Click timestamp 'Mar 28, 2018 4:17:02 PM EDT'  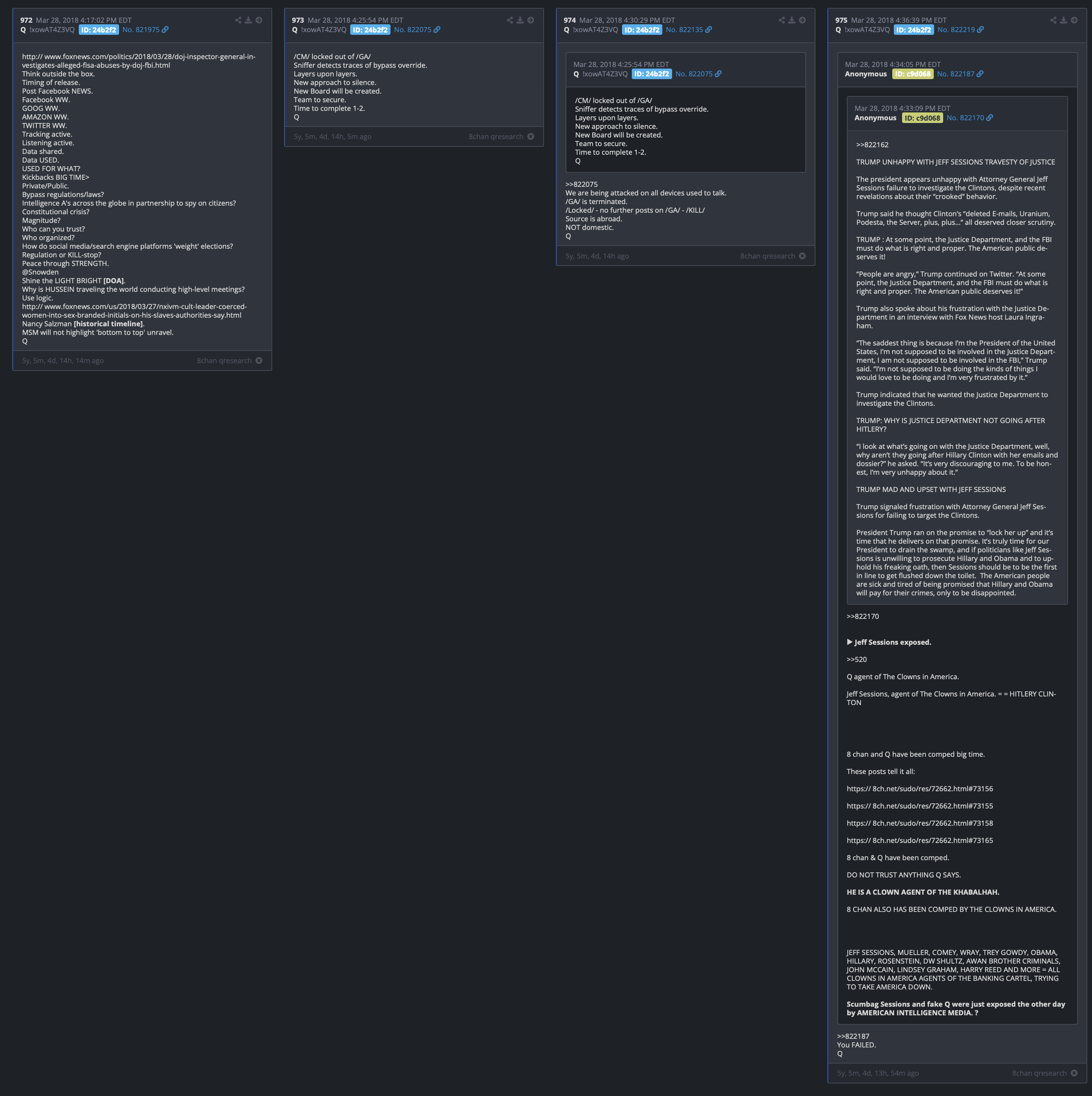coord(84,20)
